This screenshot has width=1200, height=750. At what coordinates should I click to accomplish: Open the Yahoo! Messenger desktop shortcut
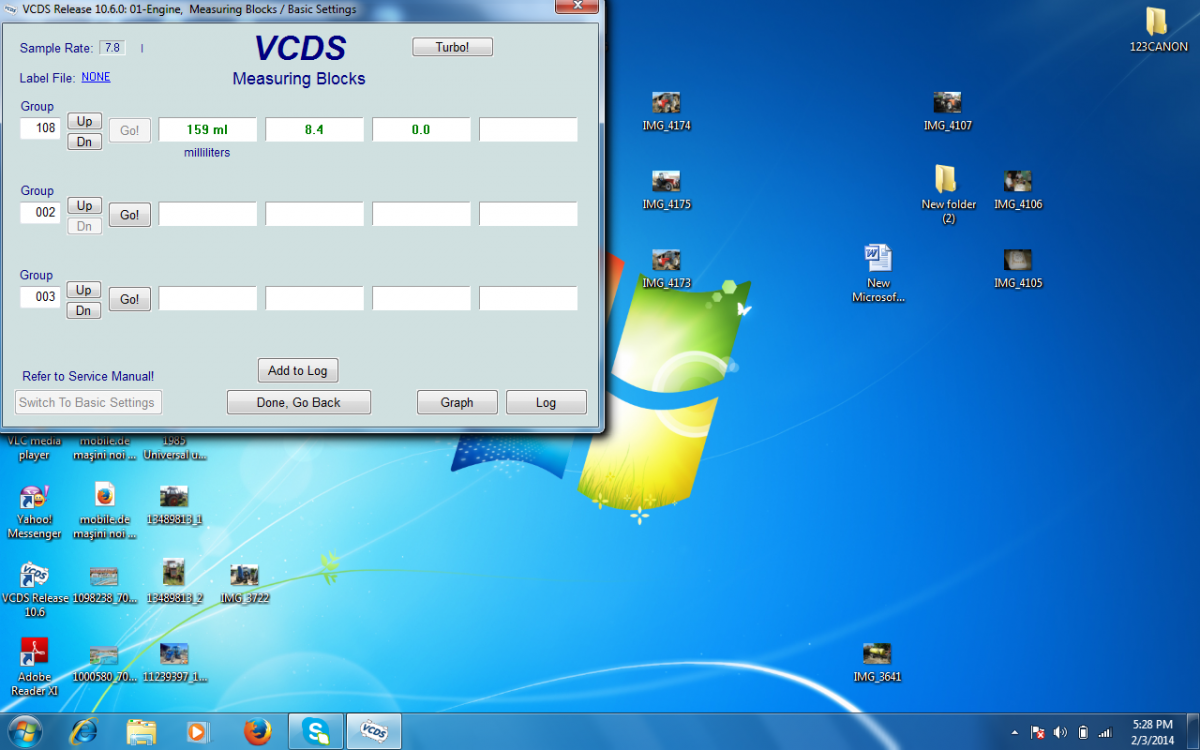point(34,511)
